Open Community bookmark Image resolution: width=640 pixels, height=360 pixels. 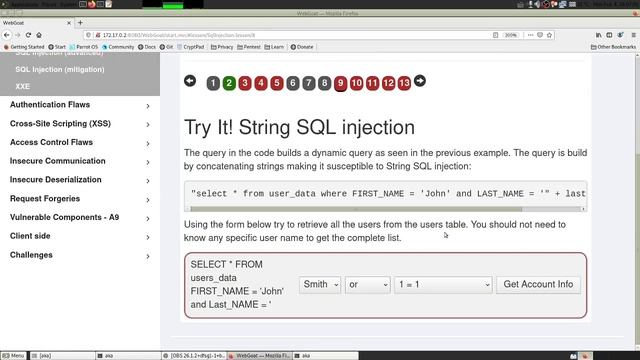(118, 47)
